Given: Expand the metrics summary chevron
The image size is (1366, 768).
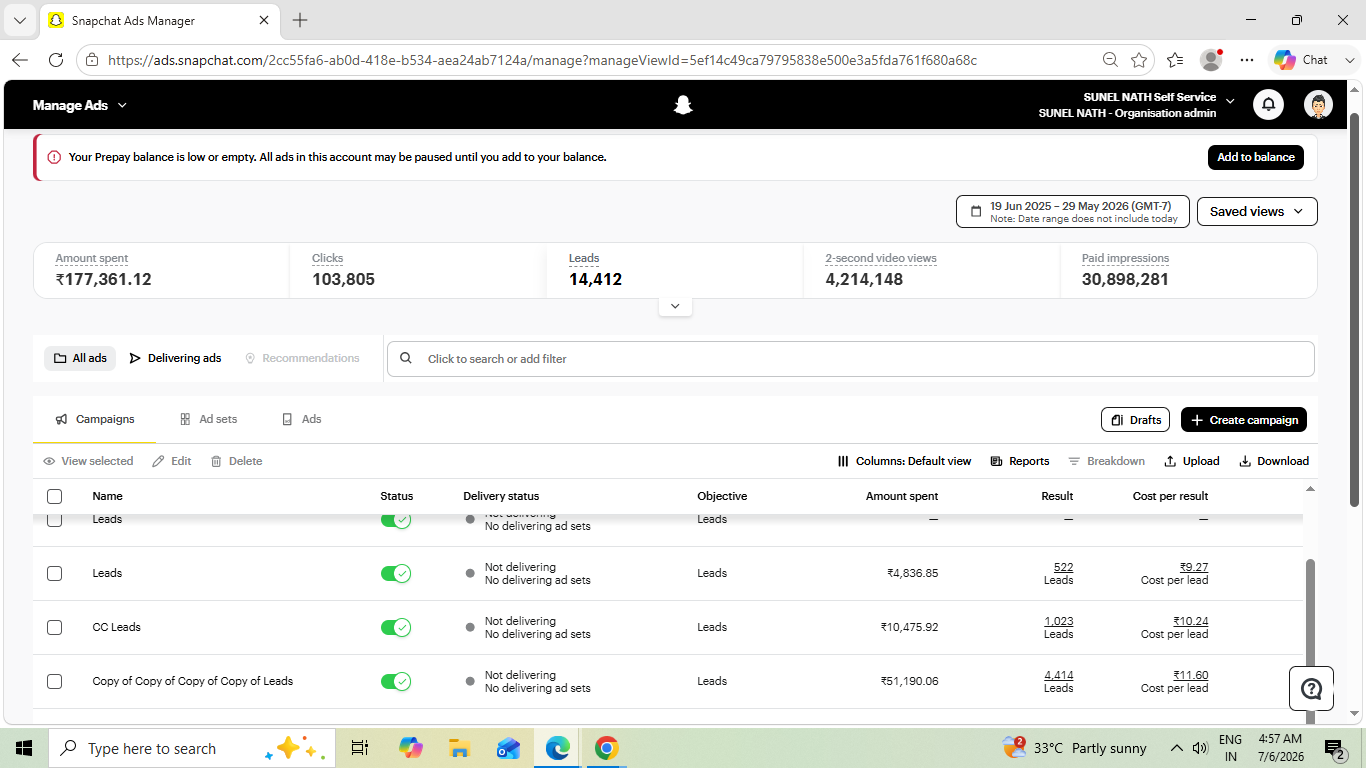Looking at the screenshot, I should (x=675, y=306).
